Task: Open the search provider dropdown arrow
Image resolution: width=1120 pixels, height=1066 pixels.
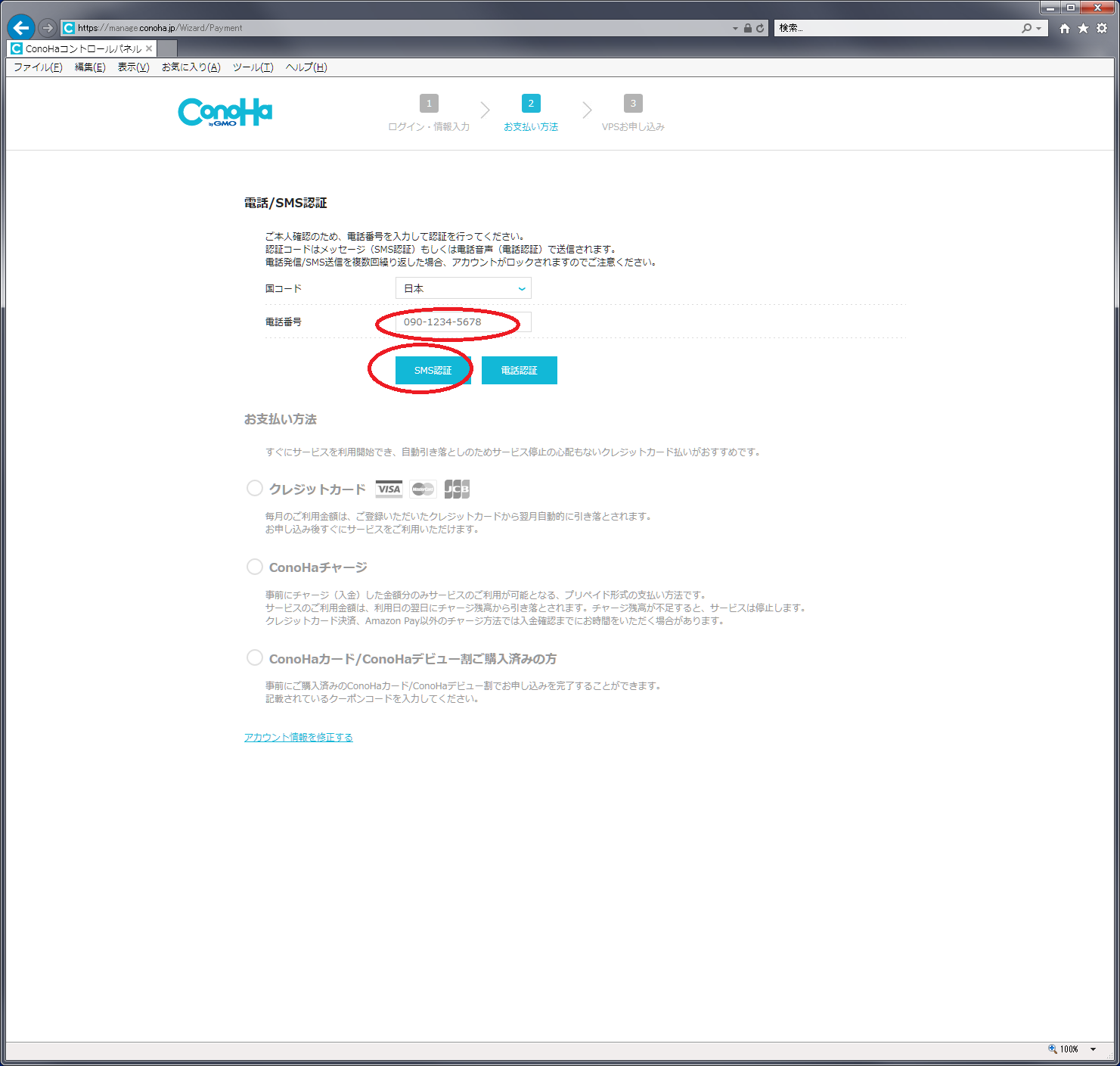Action: click(1039, 28)
